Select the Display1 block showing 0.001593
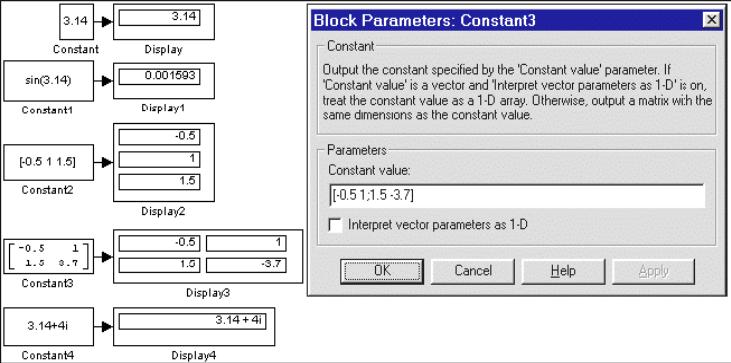Image resolution: width=731 pixels, height=363 pixels. pos(164,81)
